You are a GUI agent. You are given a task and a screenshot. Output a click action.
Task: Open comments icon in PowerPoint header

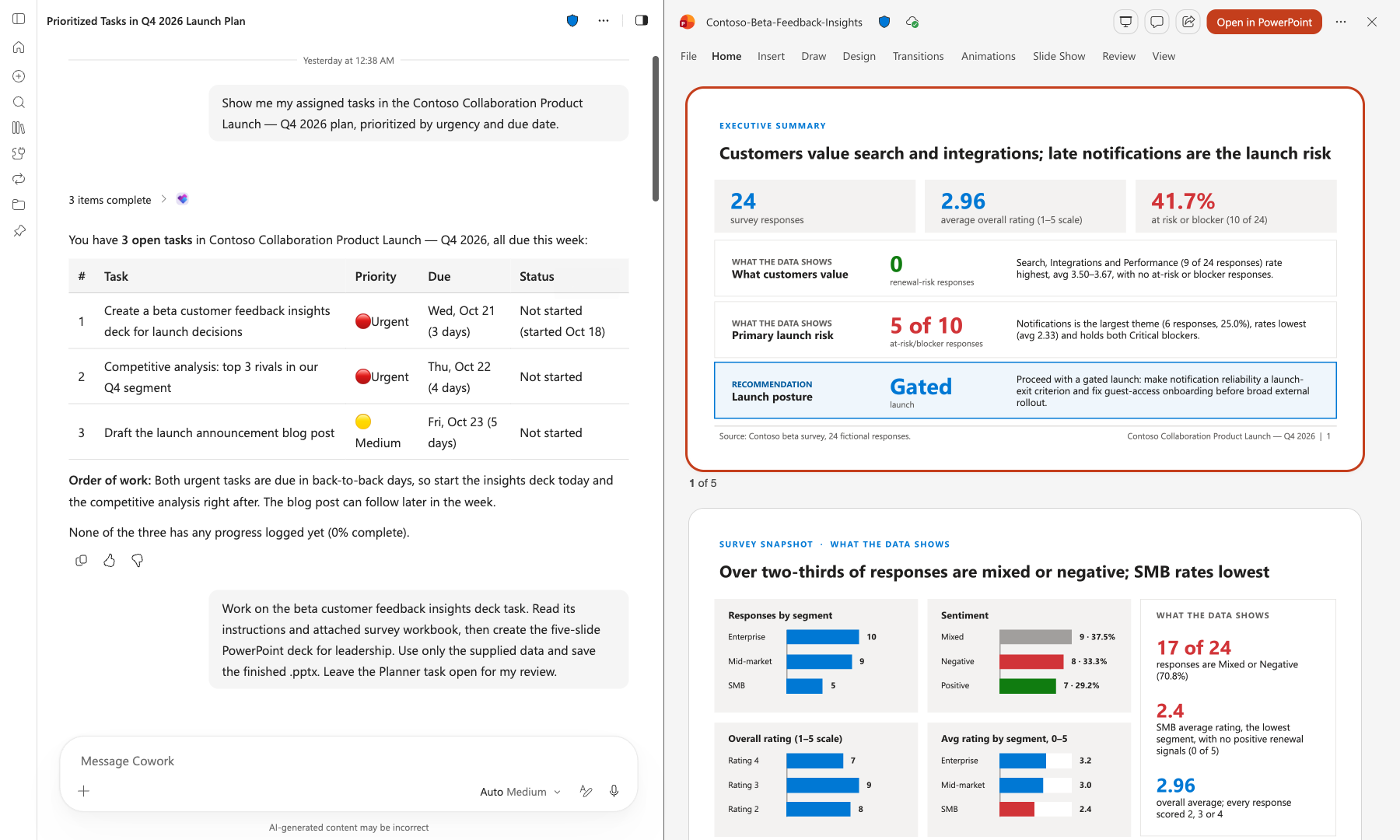point(1157,22)
